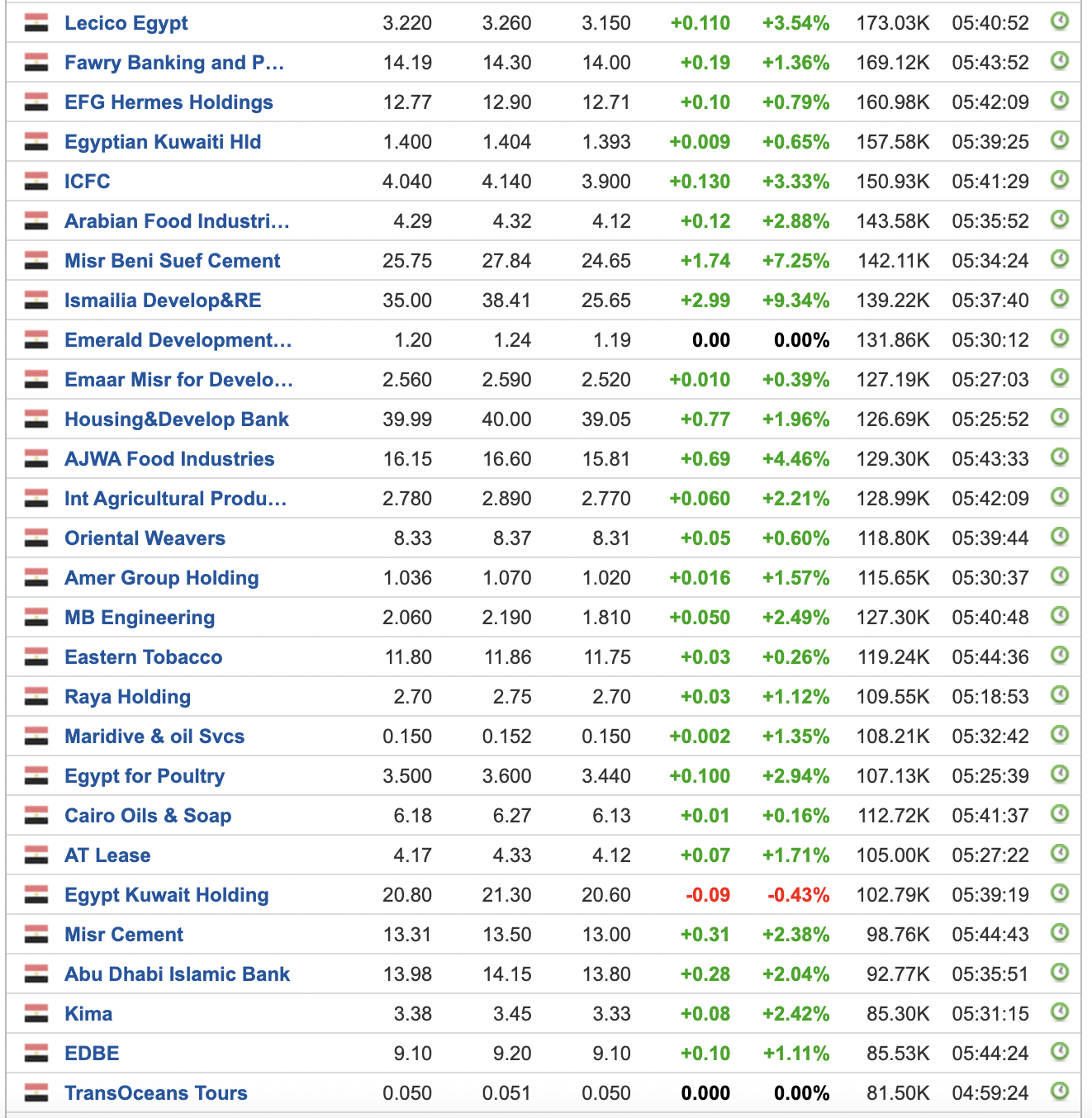
Task: Select the 173.03K volume cell
Action: pyautogui.click(x=893, y=23)
